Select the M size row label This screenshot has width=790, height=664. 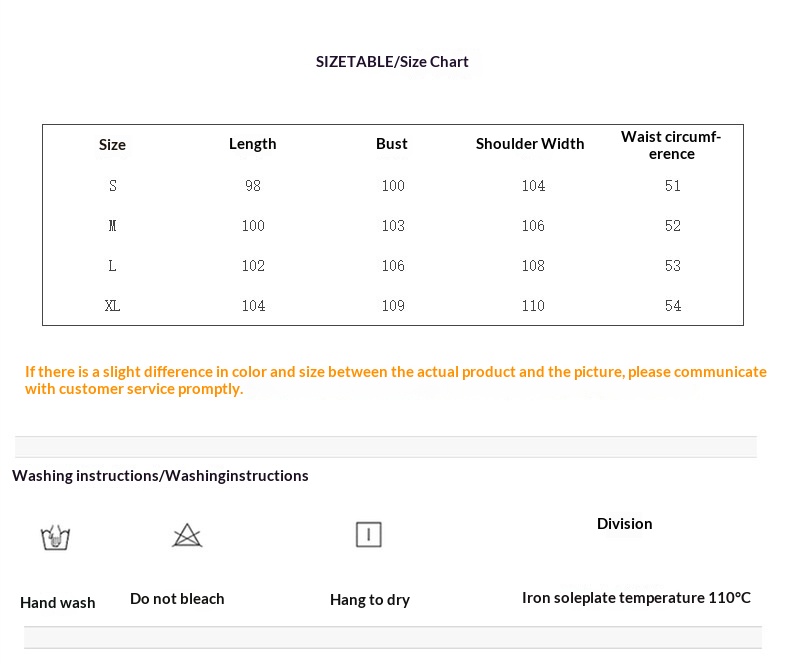pos(113,226)
